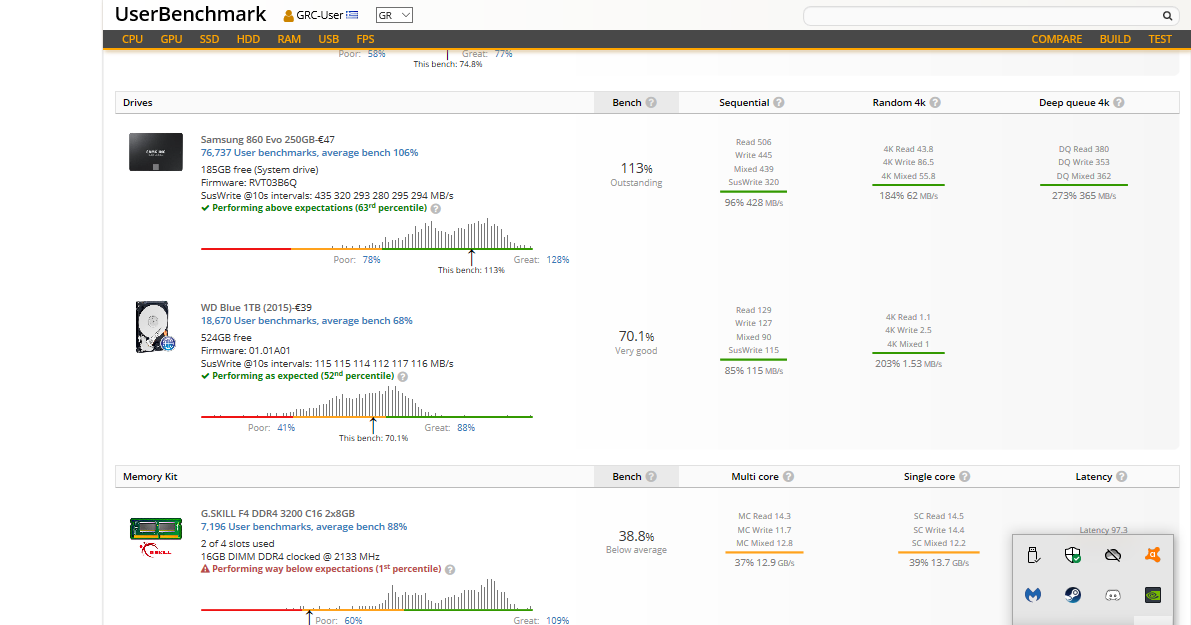The width and height of the screenshot is (1191, 625).
Task: Open the FPS menu
Action: 365,39
